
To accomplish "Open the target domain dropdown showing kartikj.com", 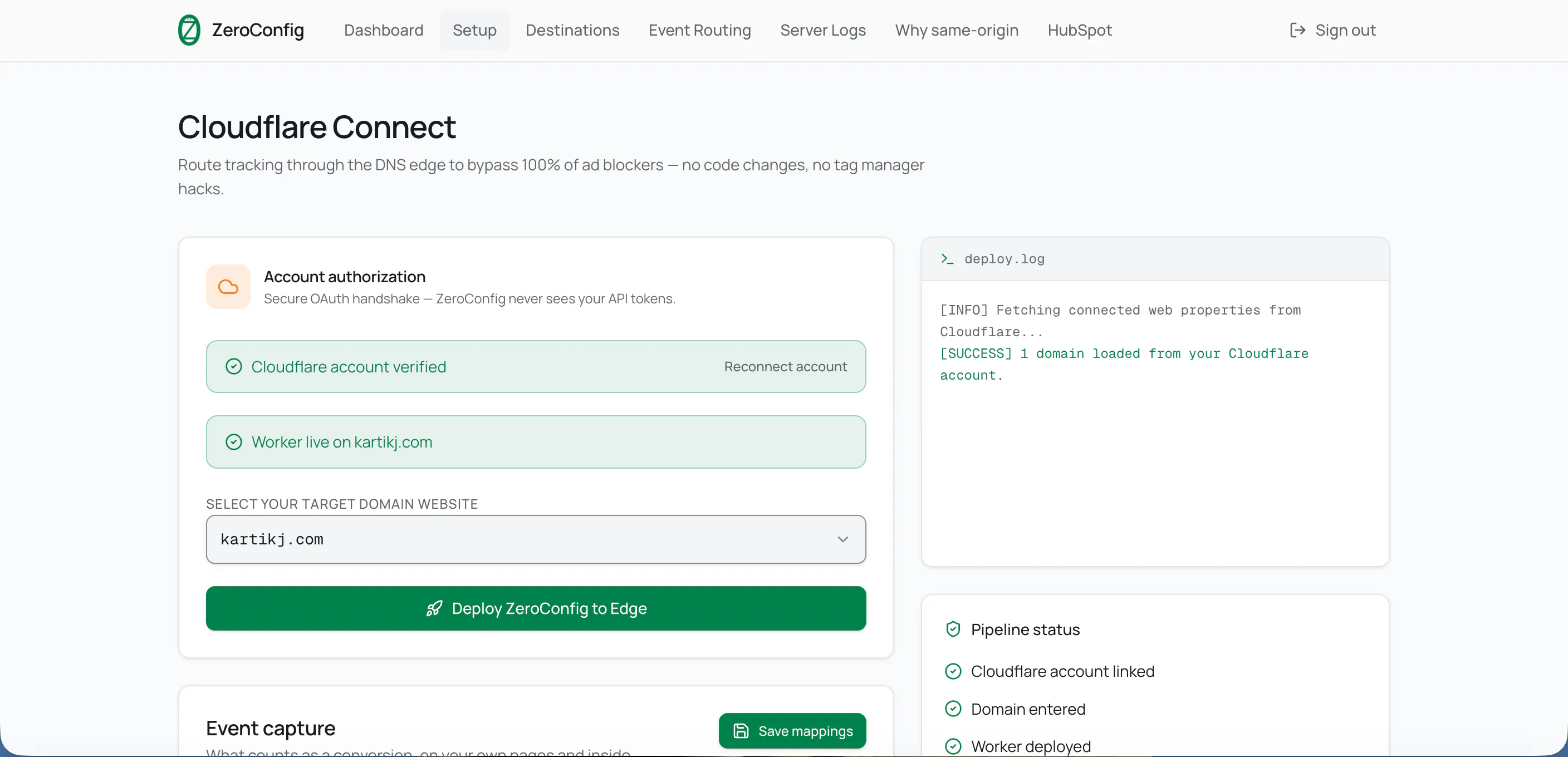I will coord(536,539).
